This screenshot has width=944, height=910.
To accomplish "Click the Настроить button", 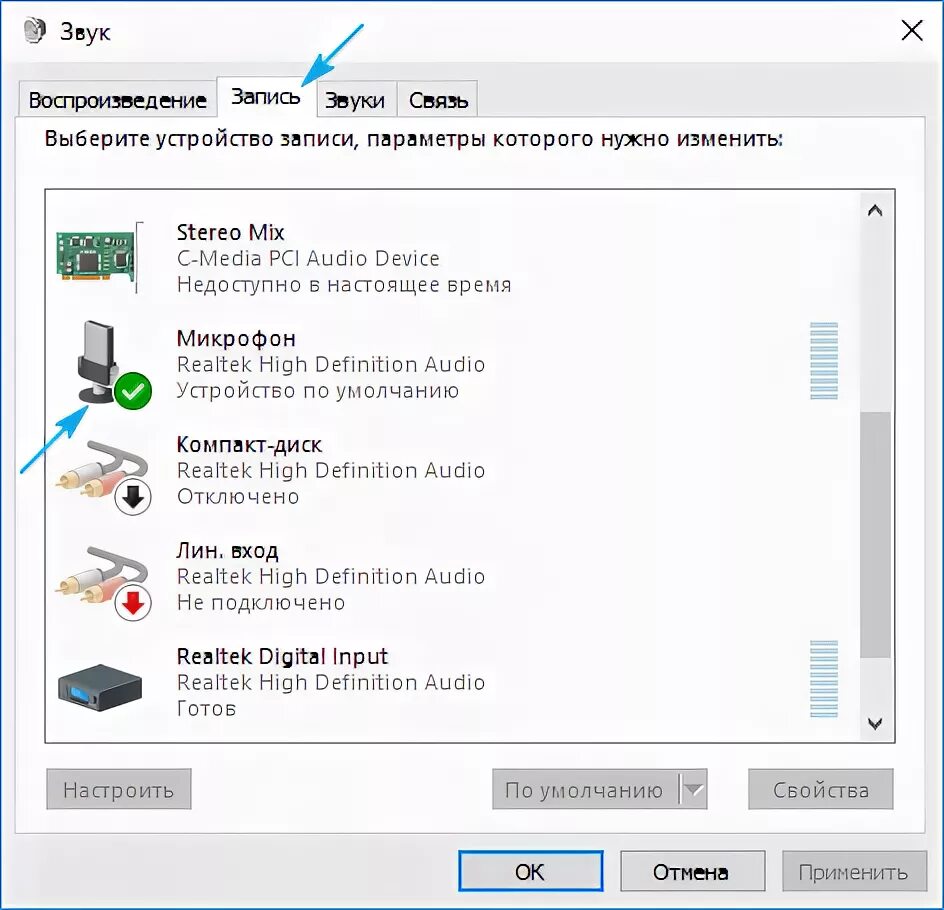I will coord(119,789).
